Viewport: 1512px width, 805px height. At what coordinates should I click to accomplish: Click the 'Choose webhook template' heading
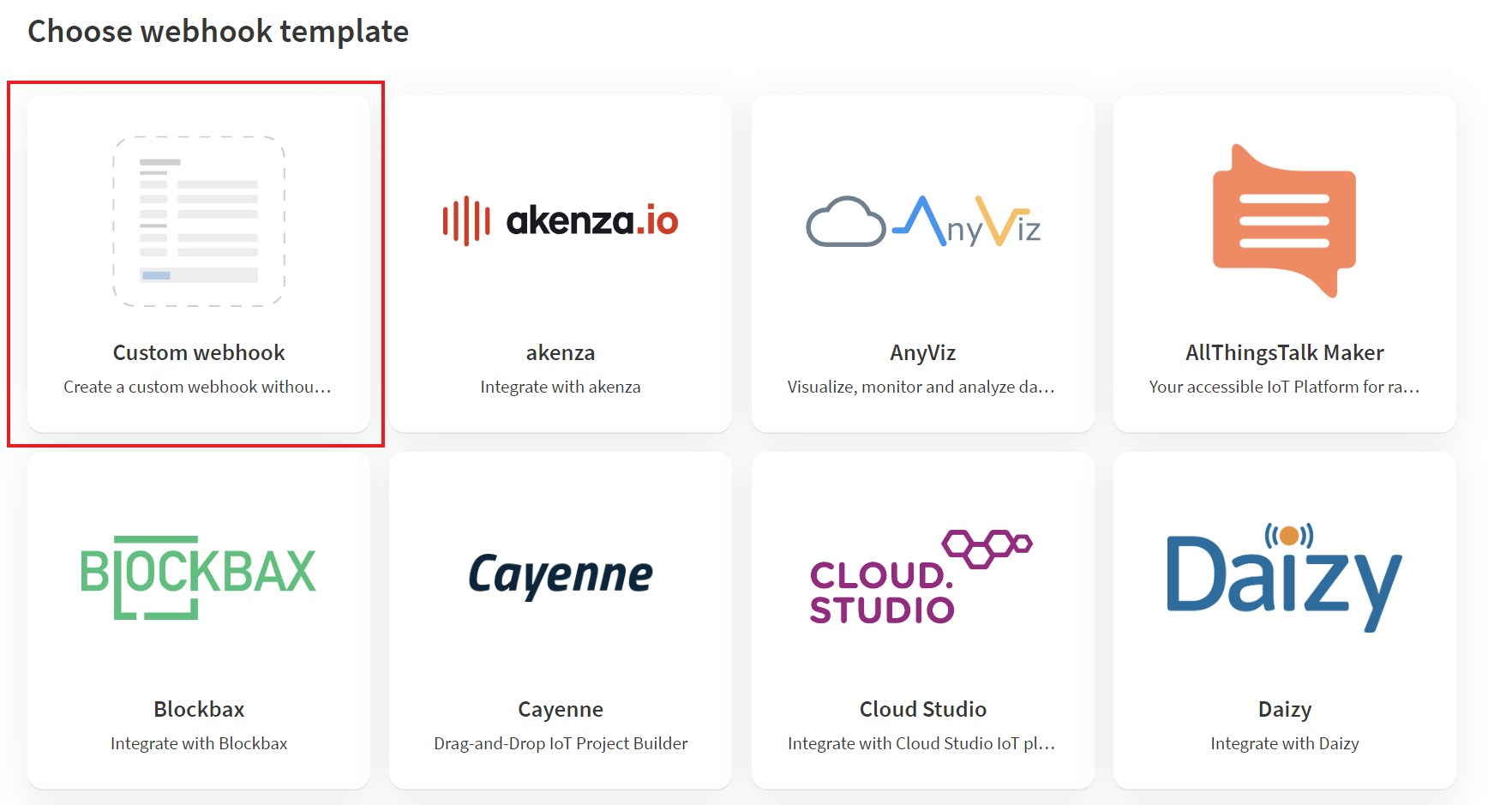point(219,32)
